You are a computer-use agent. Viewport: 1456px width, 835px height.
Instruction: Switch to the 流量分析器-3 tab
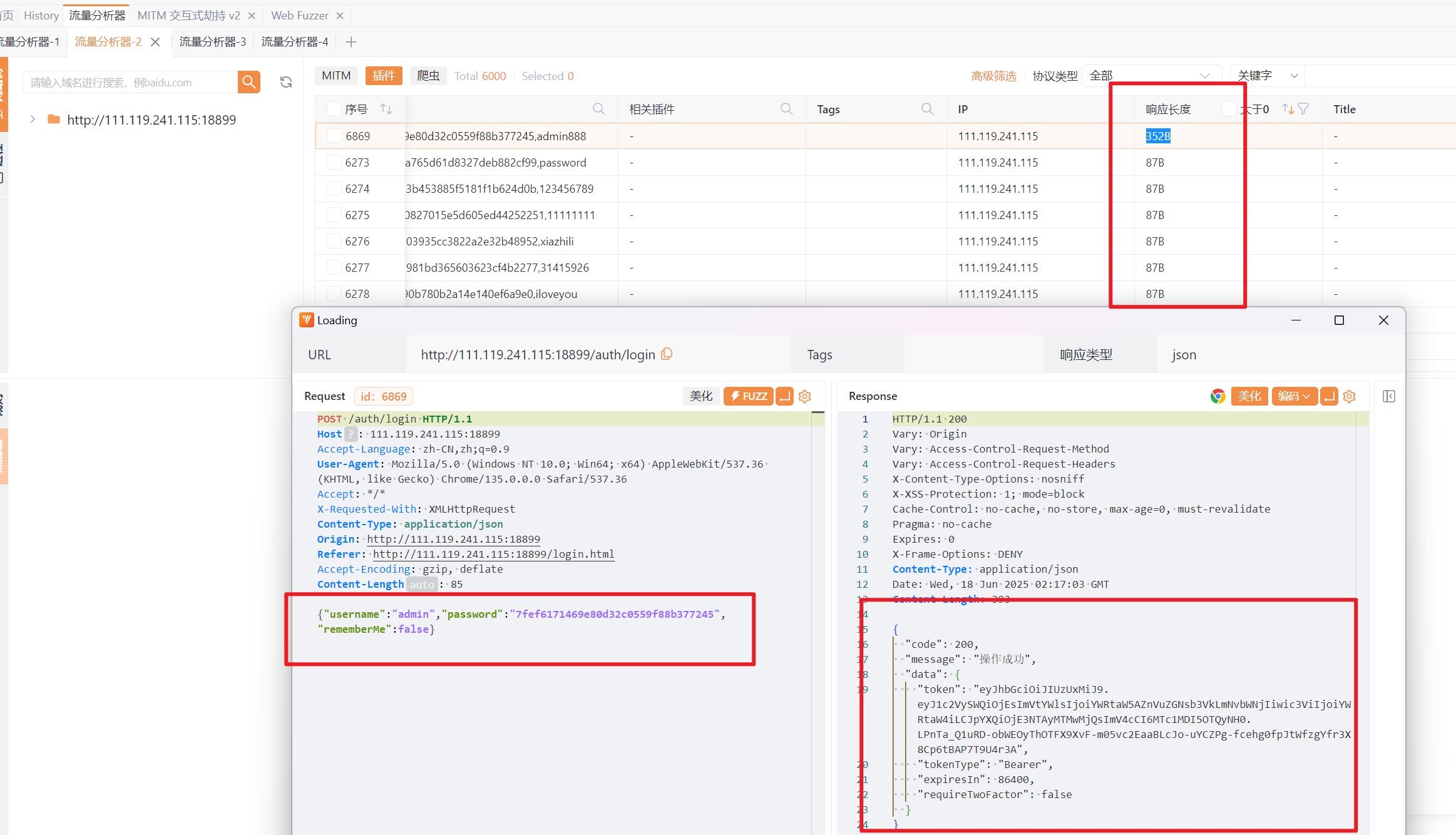coord(212,42)
